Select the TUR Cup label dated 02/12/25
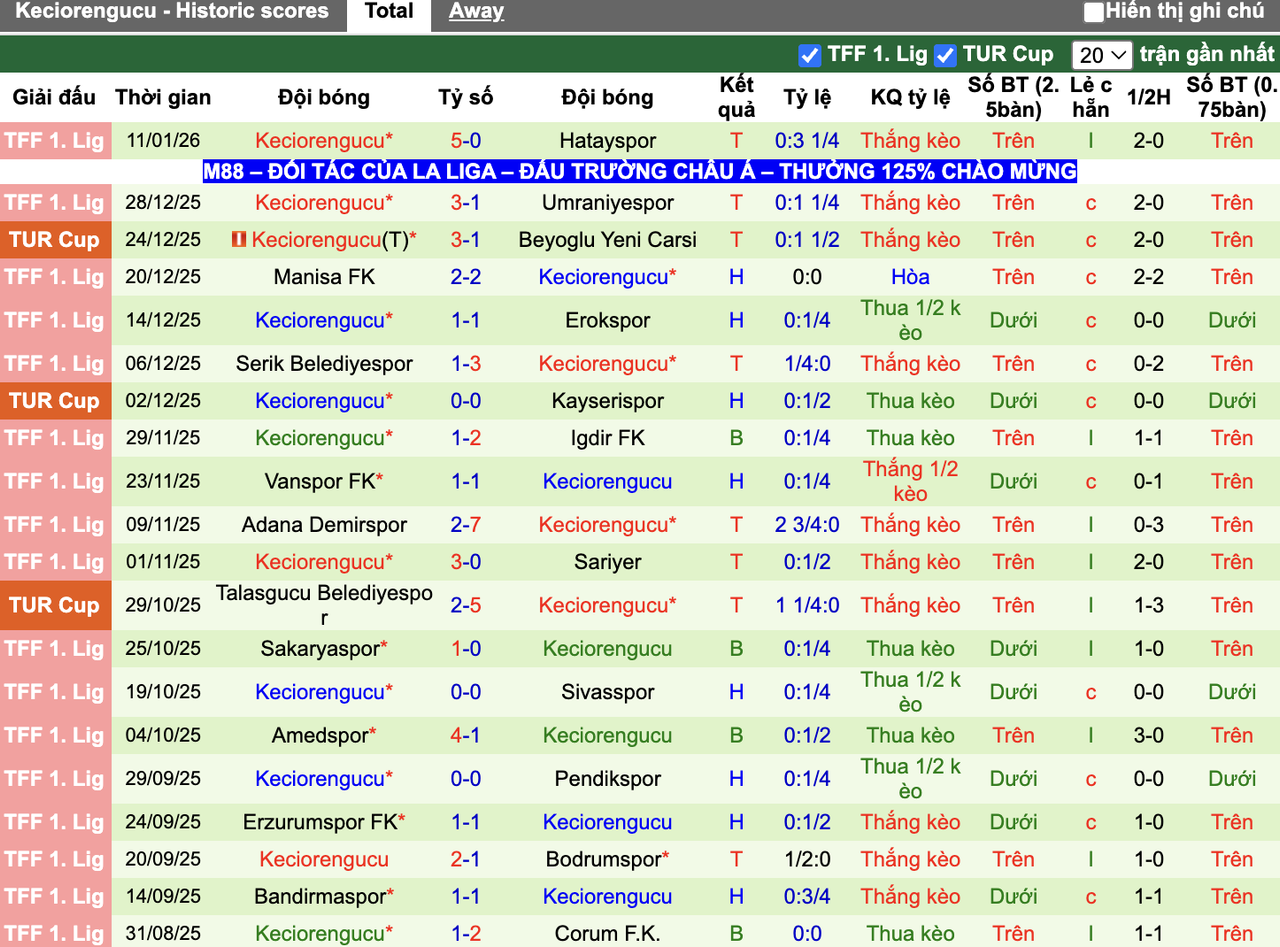The height and width of the screenshot is (947, 1280). coord(54,401)
